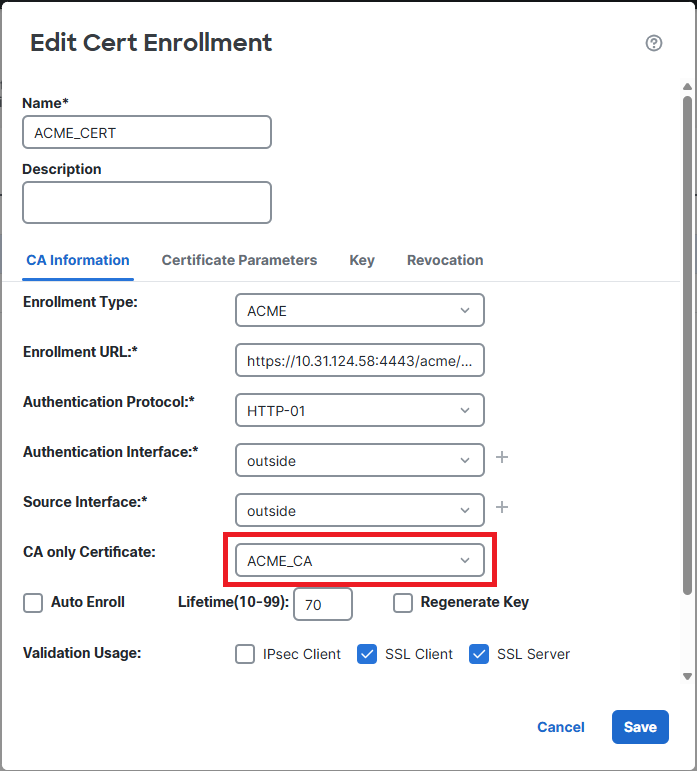Go to the Key tab

(362, 260)
